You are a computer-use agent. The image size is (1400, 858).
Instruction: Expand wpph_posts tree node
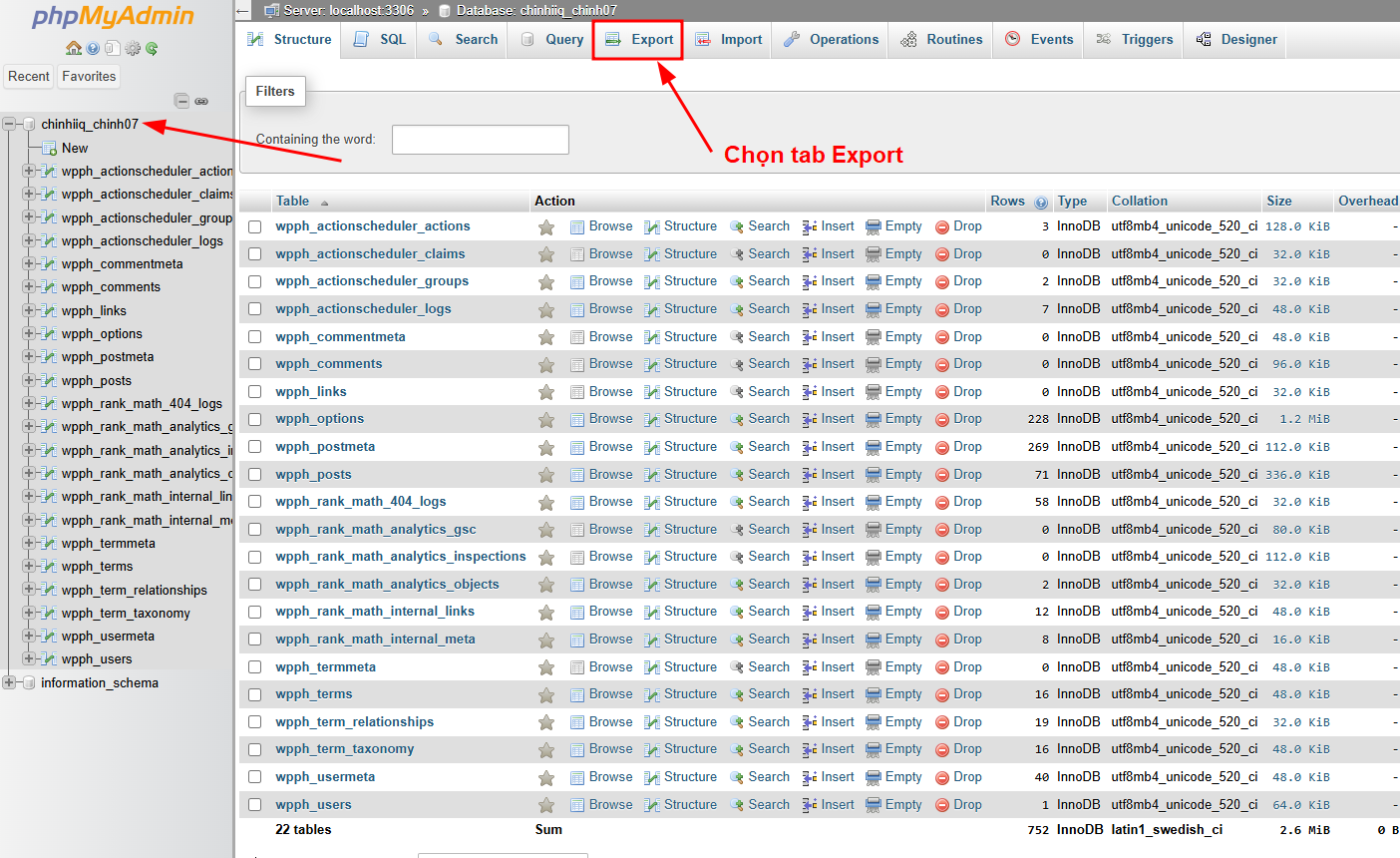click(x=29, y=380)
